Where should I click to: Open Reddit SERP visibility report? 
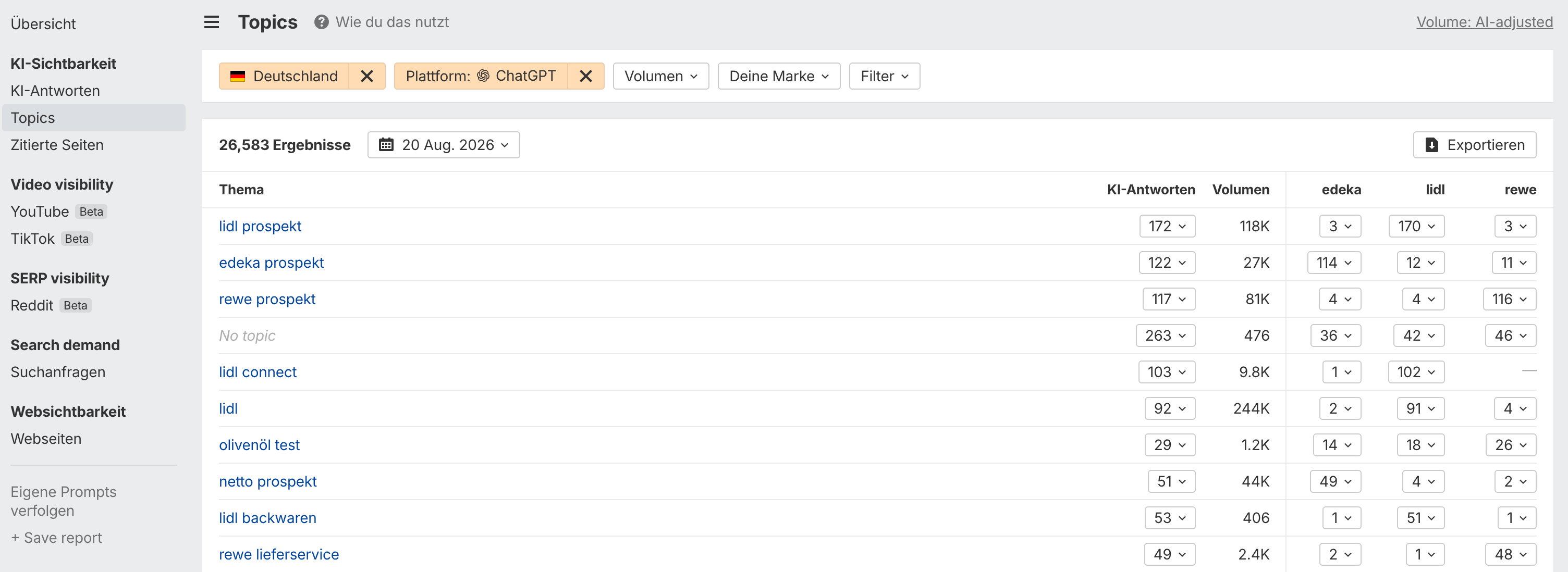pyautogui.click(x=32, y=305)
